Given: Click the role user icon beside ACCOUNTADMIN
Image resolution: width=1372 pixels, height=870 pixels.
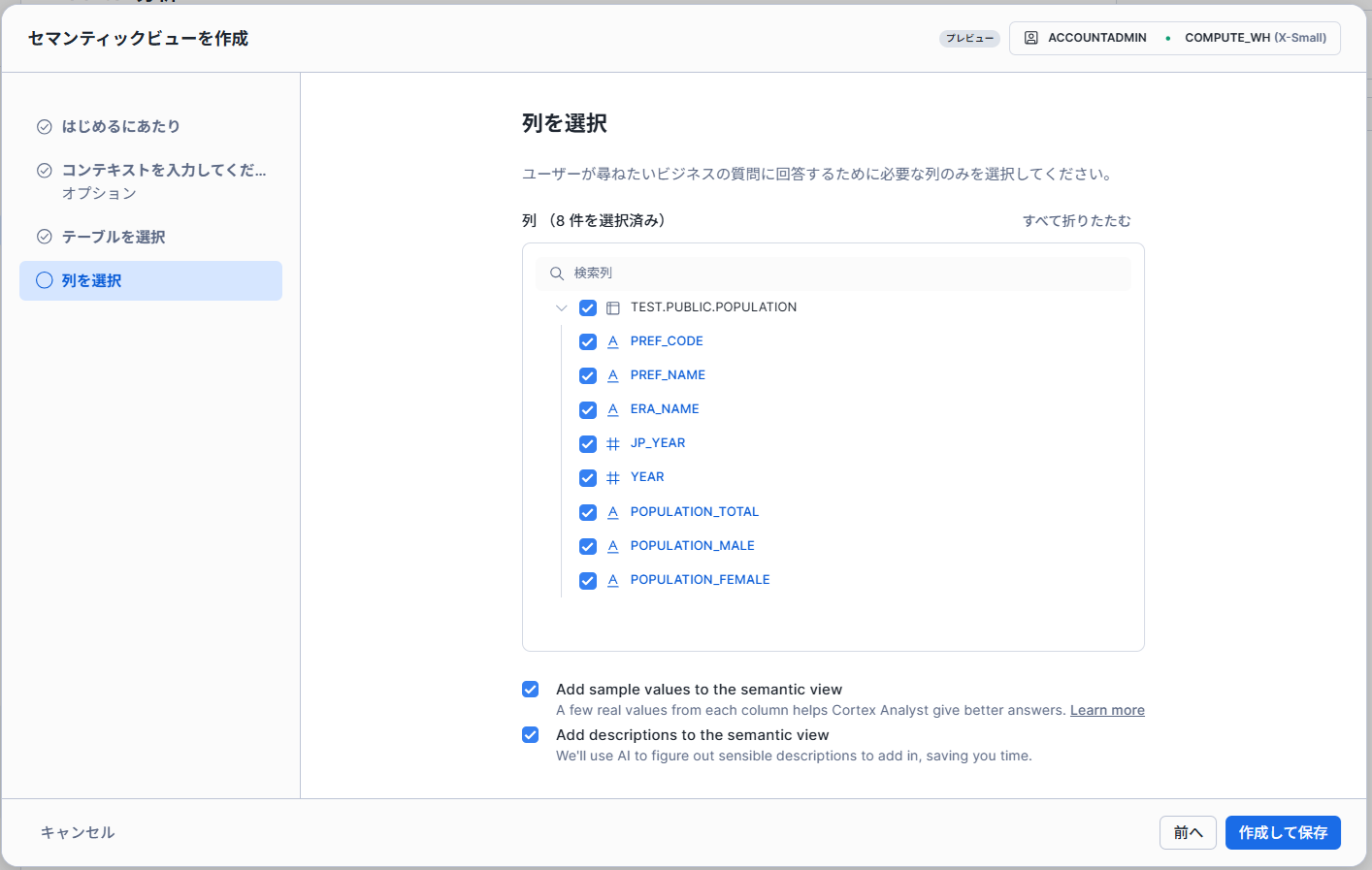Looking at the screenshot, I should 1031,38.
